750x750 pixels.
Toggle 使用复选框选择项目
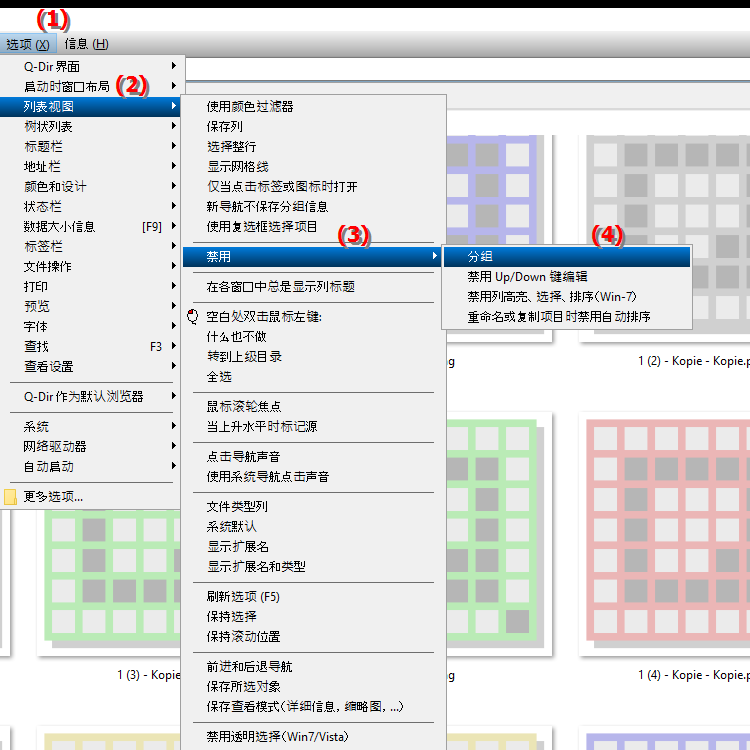pyautogui.click(x=313, y=226)
